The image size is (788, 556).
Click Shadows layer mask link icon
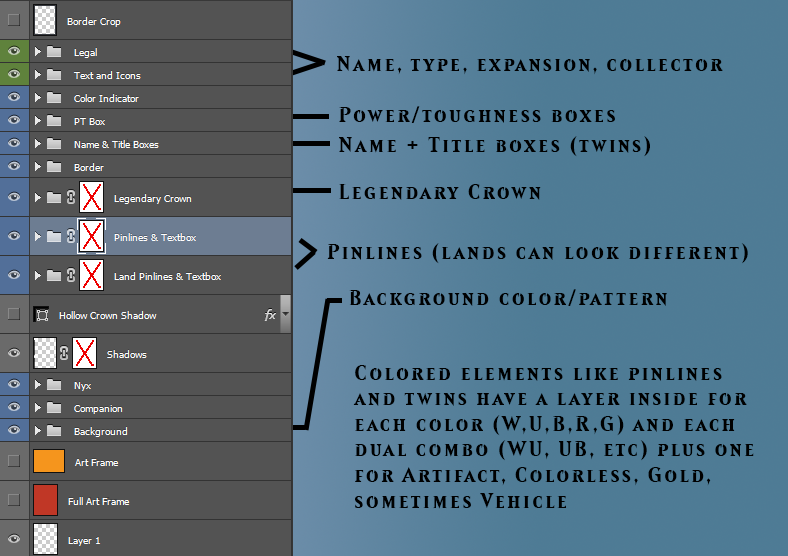64,353
